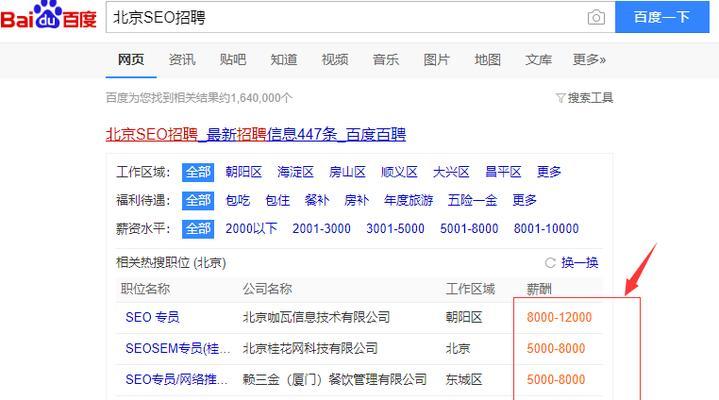Select 全部 in 薪资水平 filter
Screen dimensions: 719x400
pyautogui.click(x=198, y=229)
